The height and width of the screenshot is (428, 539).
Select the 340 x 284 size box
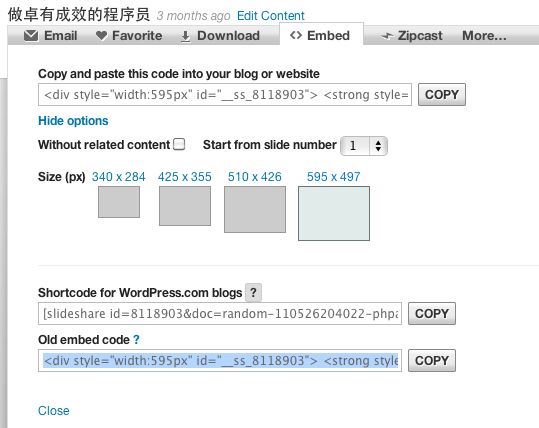coord(119,202)
